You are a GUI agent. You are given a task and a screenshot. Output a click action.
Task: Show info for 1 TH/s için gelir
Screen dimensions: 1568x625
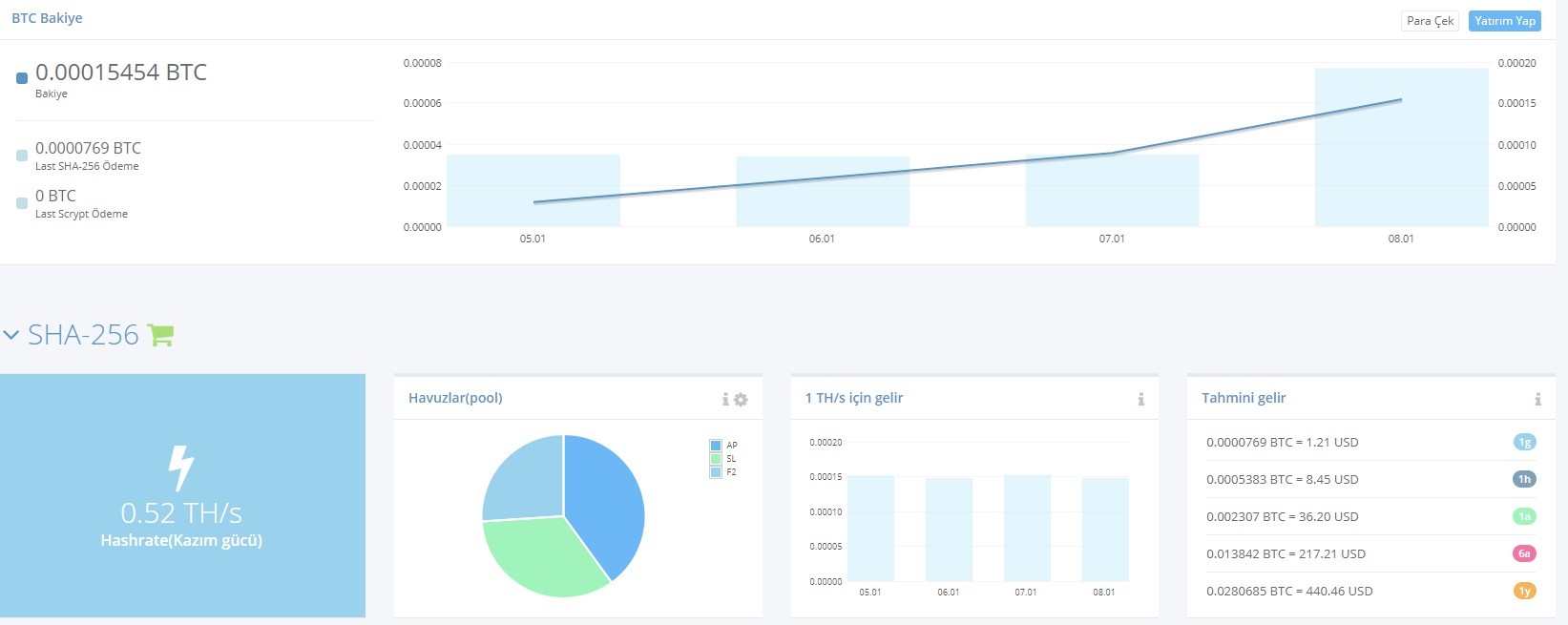(1141, 399)
